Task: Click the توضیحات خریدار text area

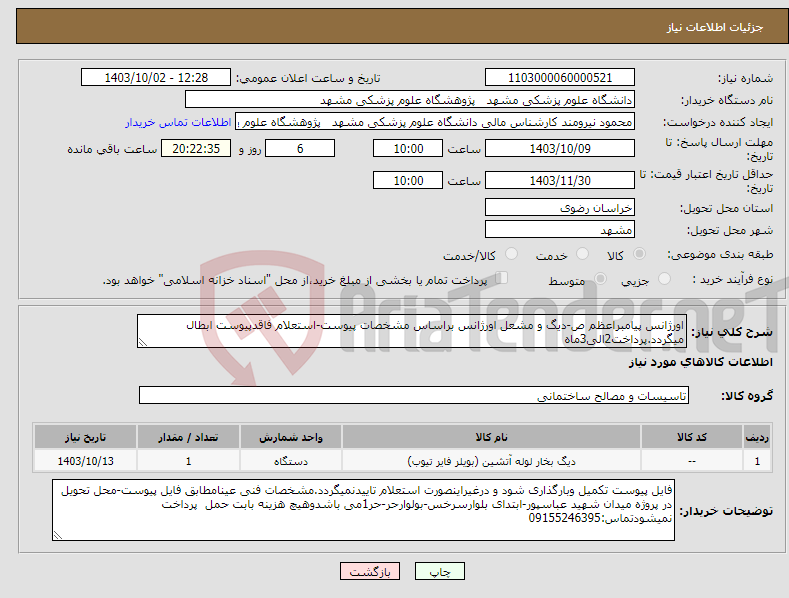Action: point(363,510)
